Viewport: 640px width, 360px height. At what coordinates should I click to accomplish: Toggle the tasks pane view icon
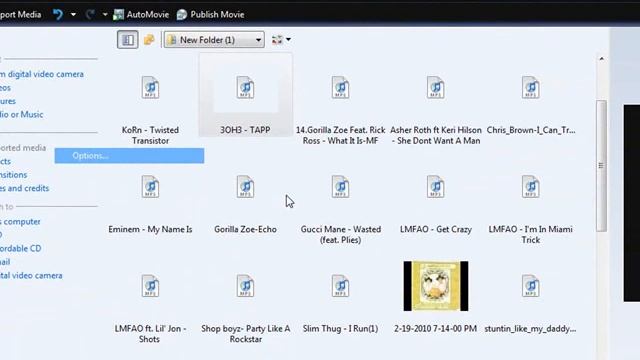coord(128,40)
